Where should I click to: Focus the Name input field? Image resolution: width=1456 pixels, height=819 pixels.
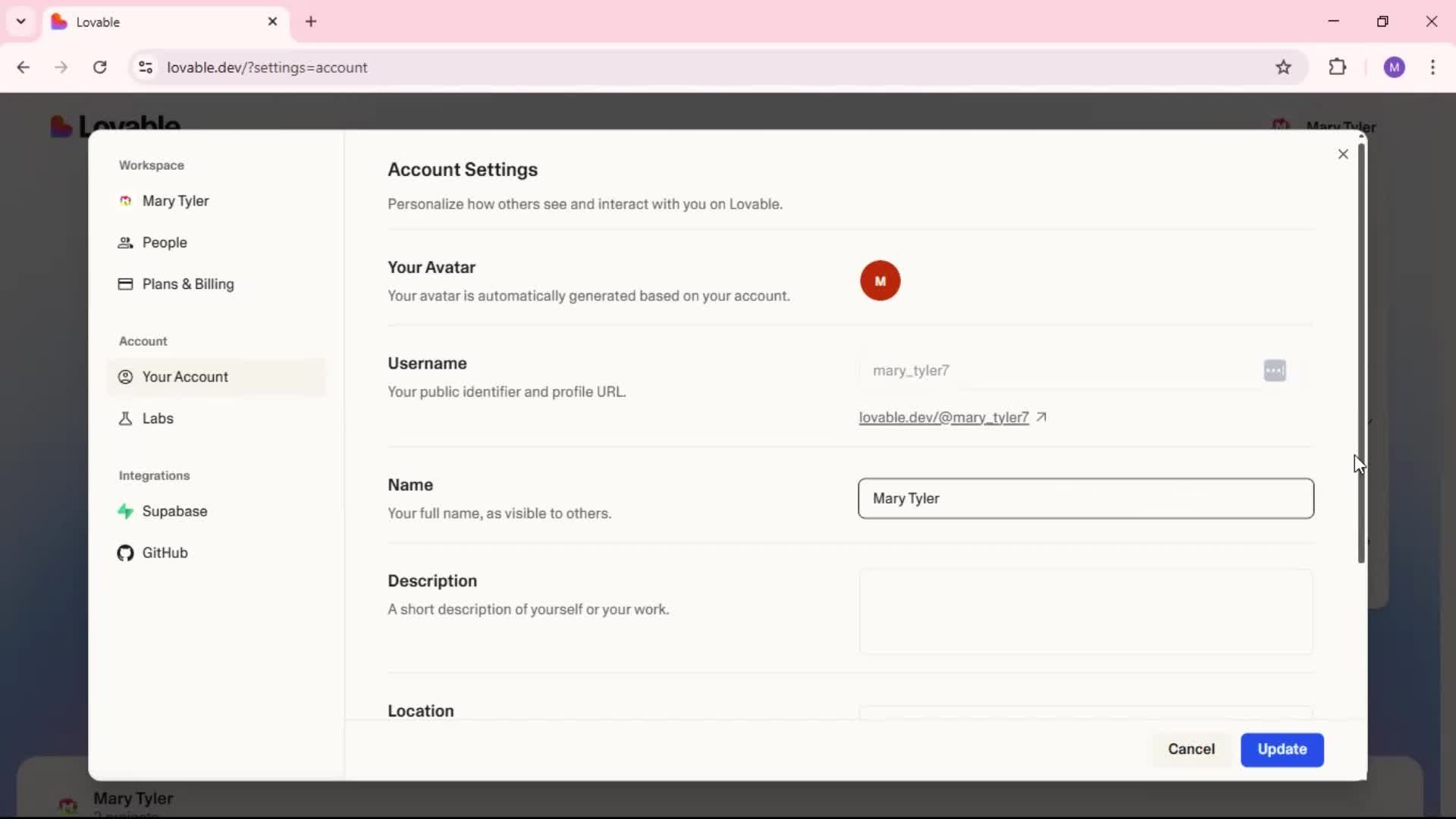1086,498
